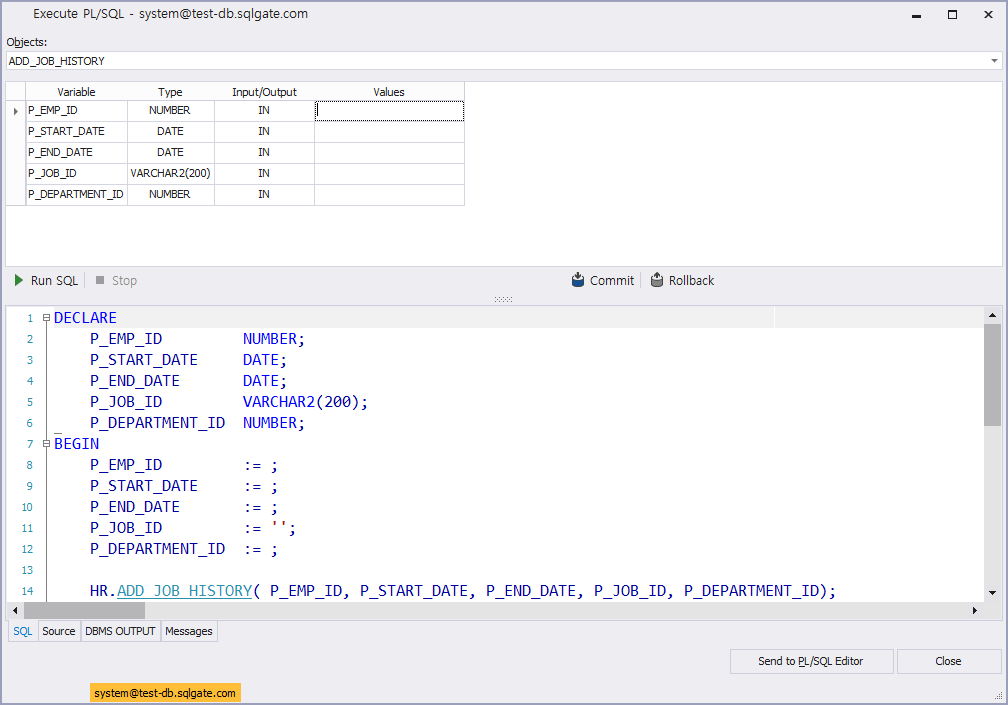This screenshot has height=705, width=1008.
Task: Place cursor on the BEGIN keyword
Action: coord(76,443)
